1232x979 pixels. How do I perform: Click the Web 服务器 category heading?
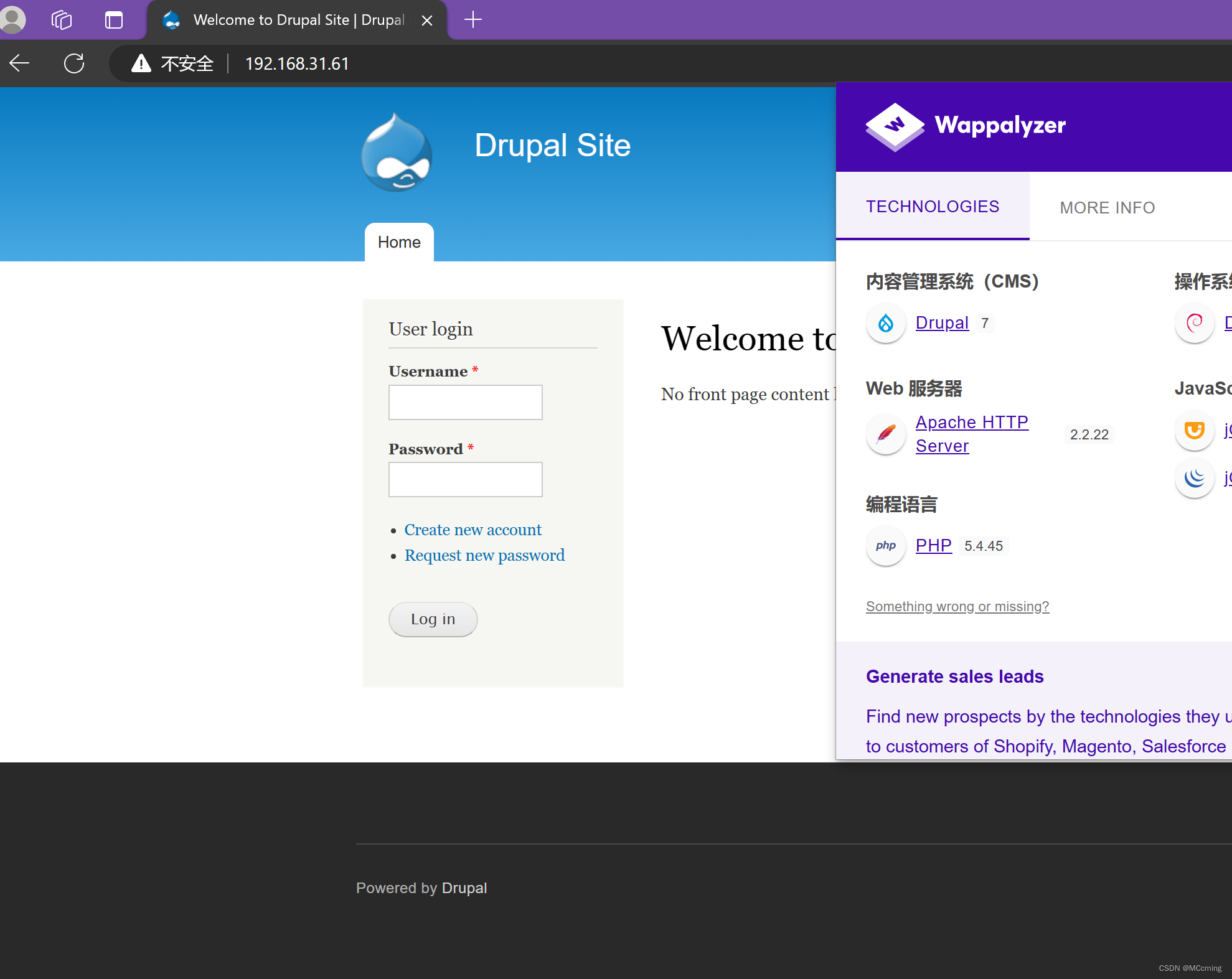tap(914, 388)
